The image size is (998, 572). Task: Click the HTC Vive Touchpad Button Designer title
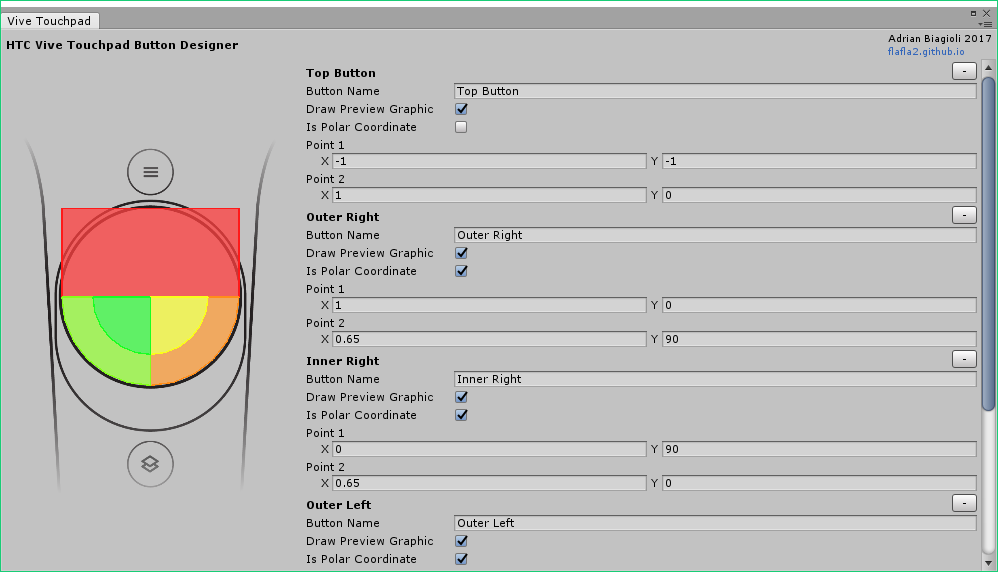[122, 45]
